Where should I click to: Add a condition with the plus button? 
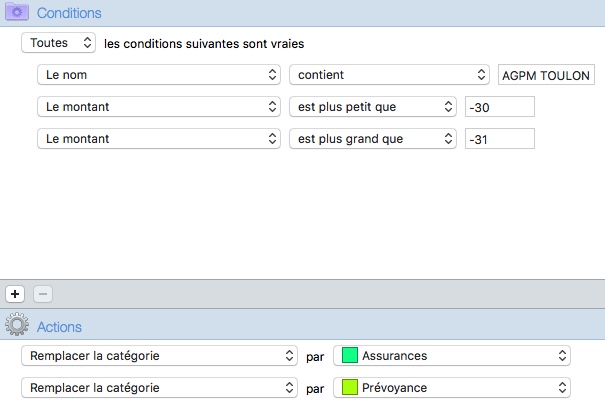point(15,294)
